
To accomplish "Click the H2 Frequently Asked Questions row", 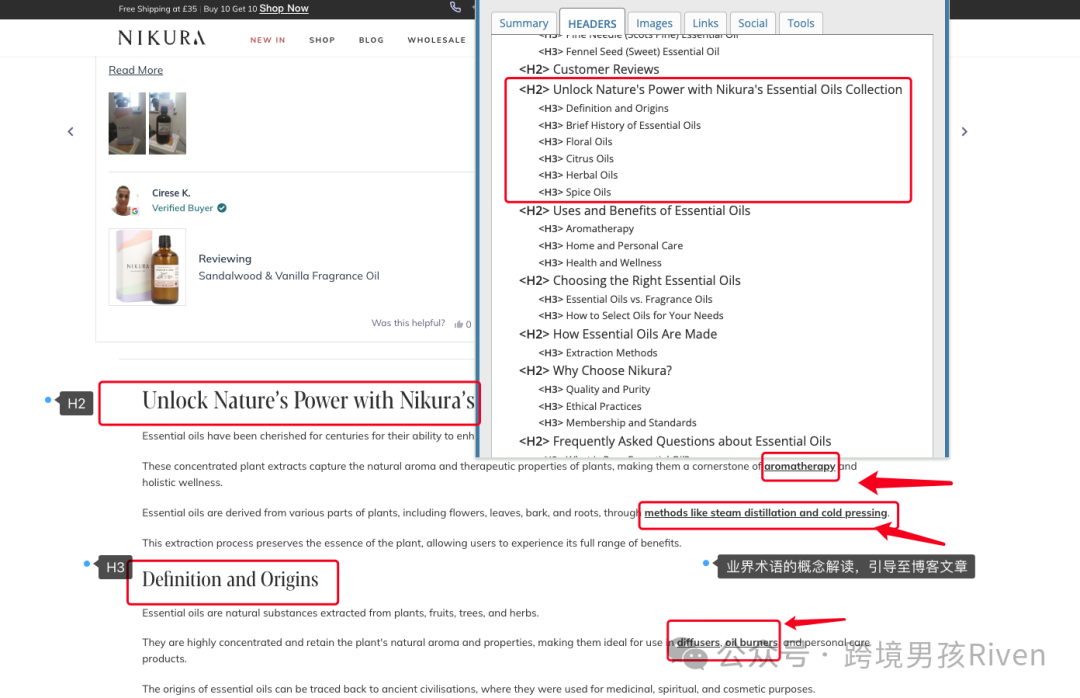I will tap(675, 441).
